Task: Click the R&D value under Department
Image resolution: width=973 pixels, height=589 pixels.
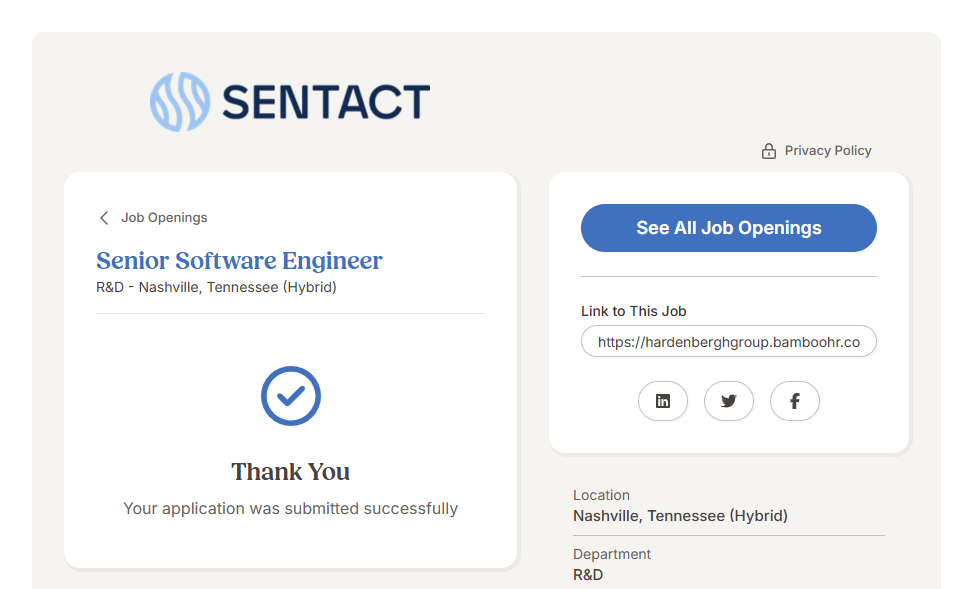Action: pos(588,575)
